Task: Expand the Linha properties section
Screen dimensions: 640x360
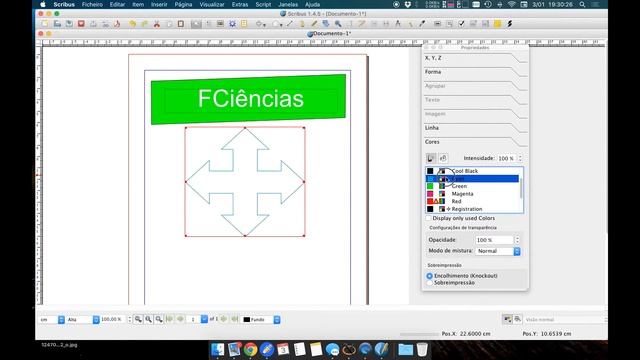Action: coord(475,128)
